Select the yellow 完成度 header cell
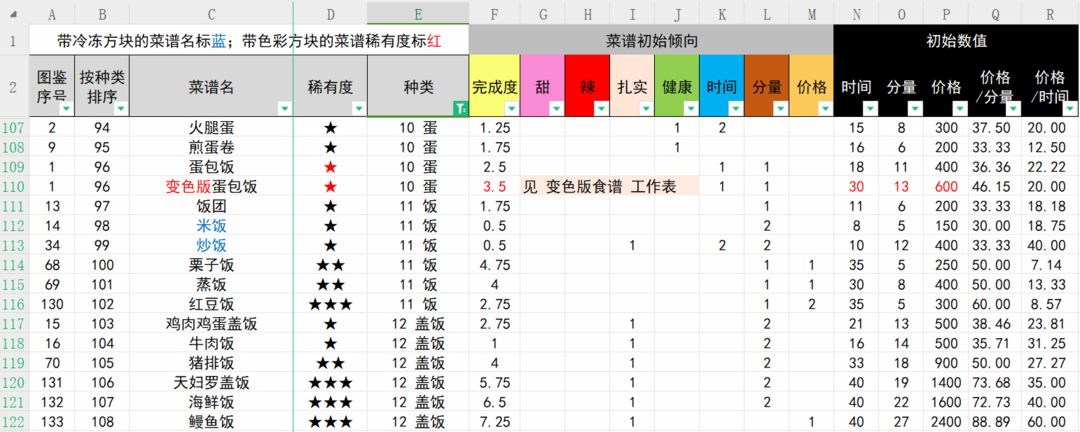The width and height of the screenshot is (1080, 432). [495, 86]
